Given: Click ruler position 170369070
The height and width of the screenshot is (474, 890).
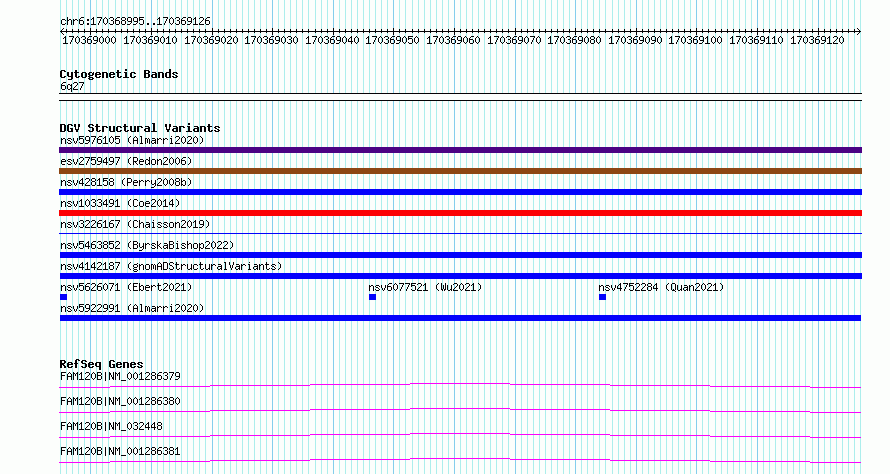Looking at the screenshot, I should pyautogui.click(x=514, y=40).
